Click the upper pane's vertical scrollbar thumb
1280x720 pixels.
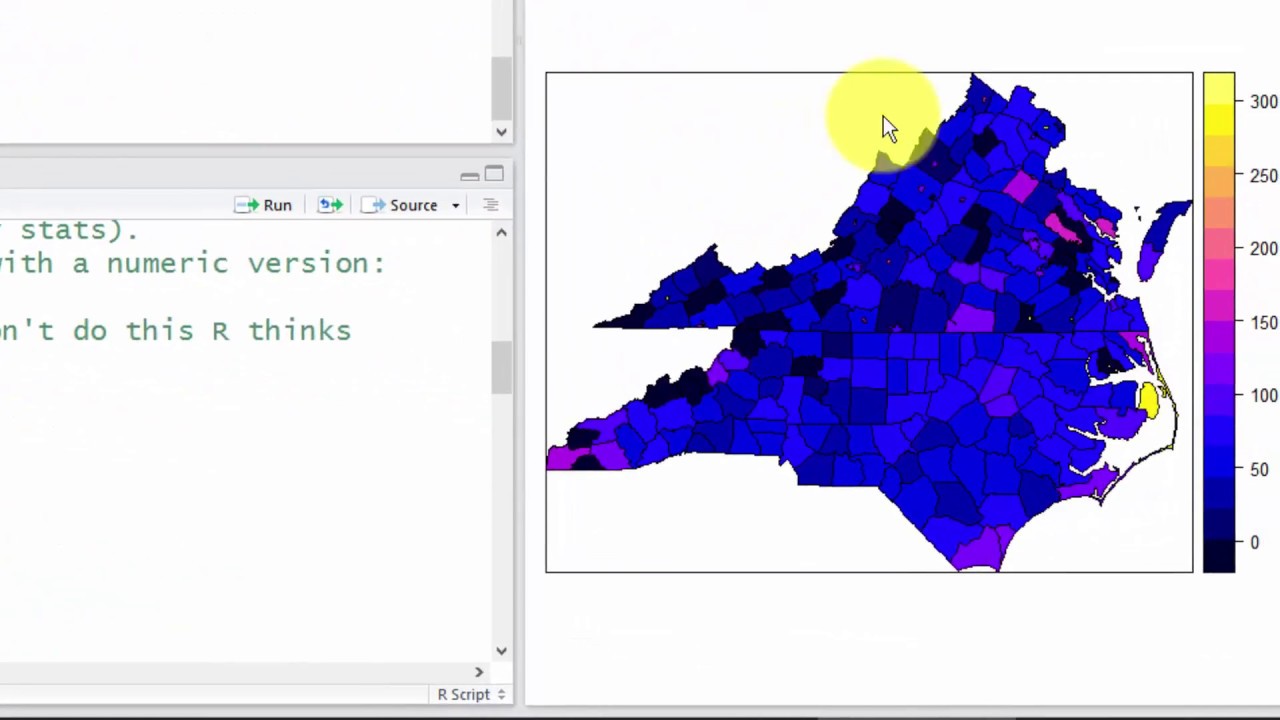501,88
